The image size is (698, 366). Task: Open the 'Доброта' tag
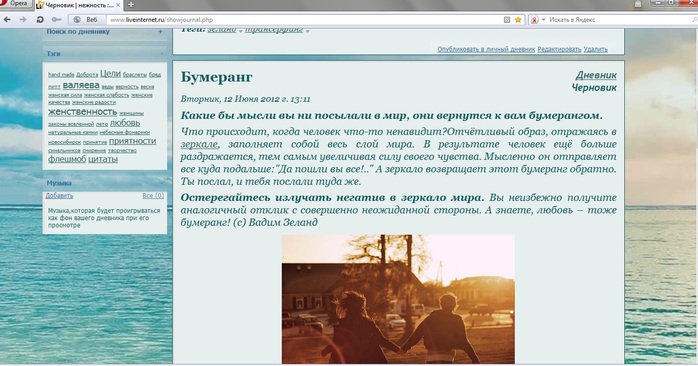click(87, 75)
